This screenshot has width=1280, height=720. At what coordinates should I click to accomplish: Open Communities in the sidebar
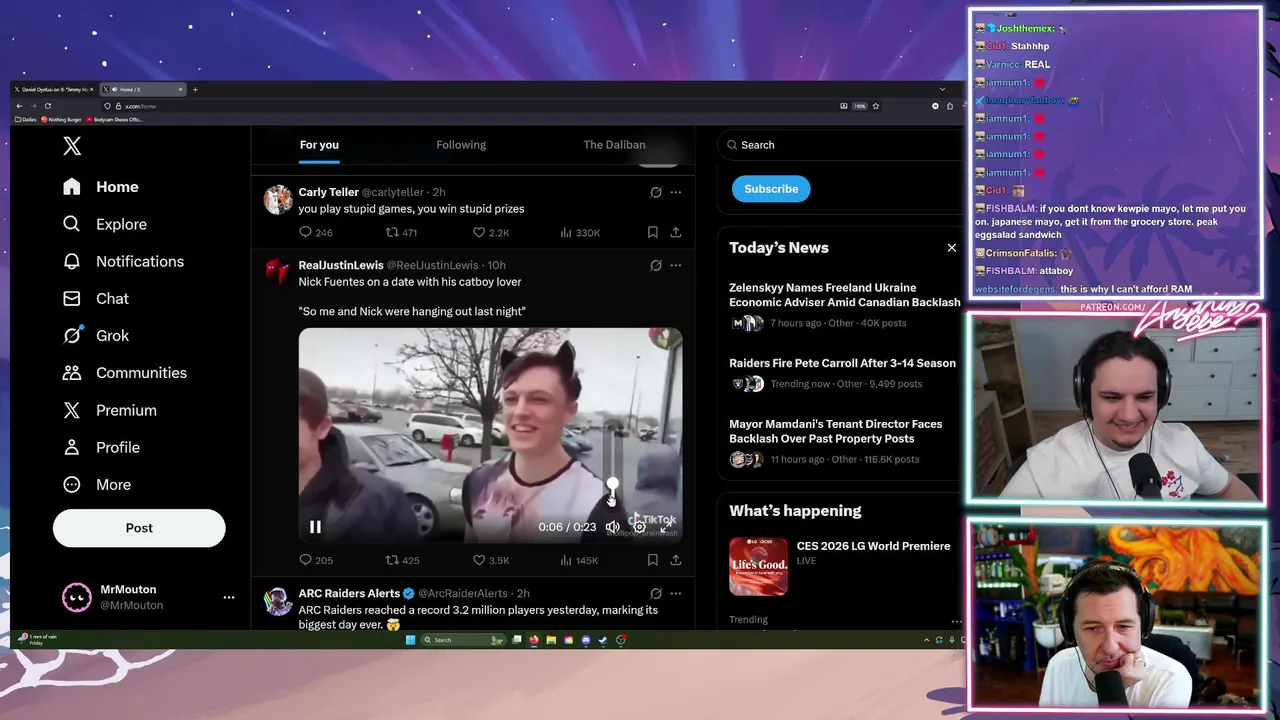(124, 373)
